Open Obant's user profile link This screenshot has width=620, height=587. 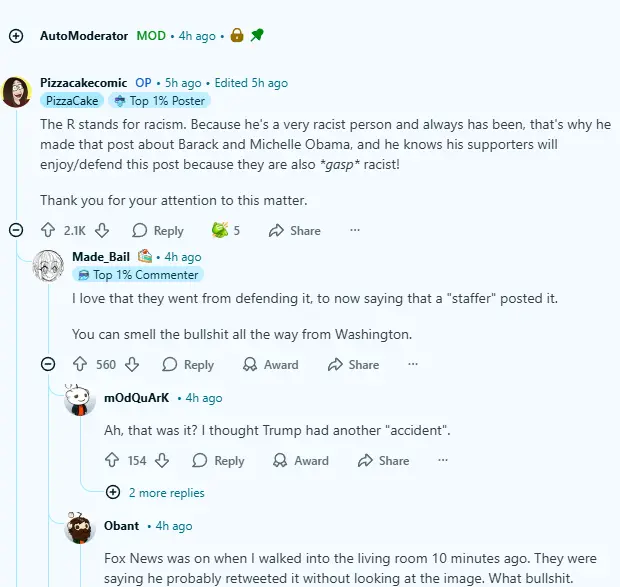pyautogui.click(x=121, y=526)
